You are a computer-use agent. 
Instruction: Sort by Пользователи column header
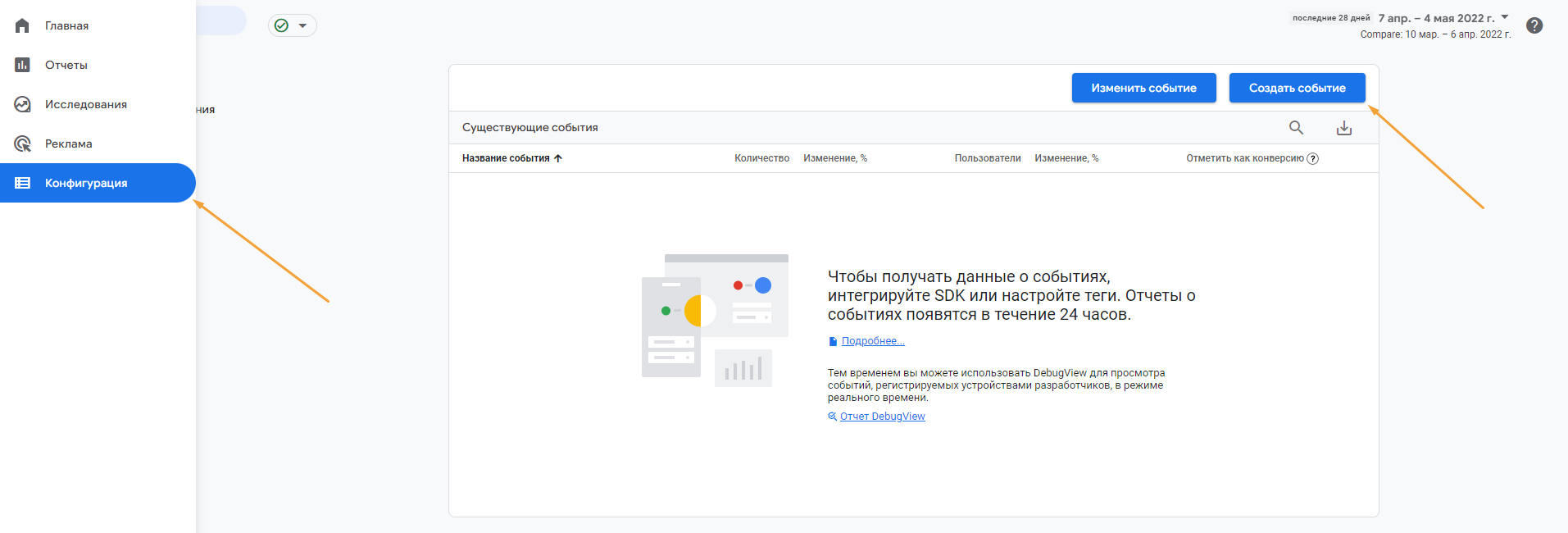click(x=988, y=158)
